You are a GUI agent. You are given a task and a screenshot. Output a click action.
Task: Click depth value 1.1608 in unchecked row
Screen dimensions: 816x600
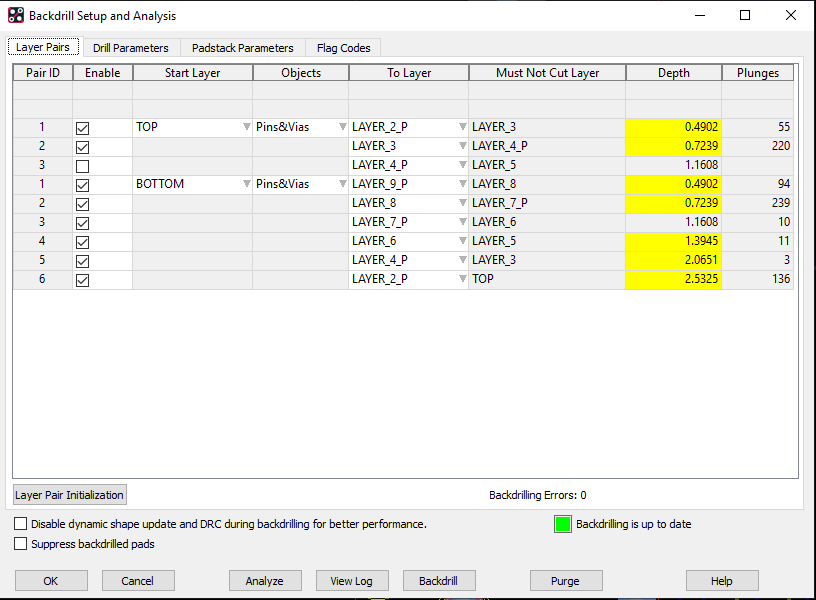coord(673,165)
